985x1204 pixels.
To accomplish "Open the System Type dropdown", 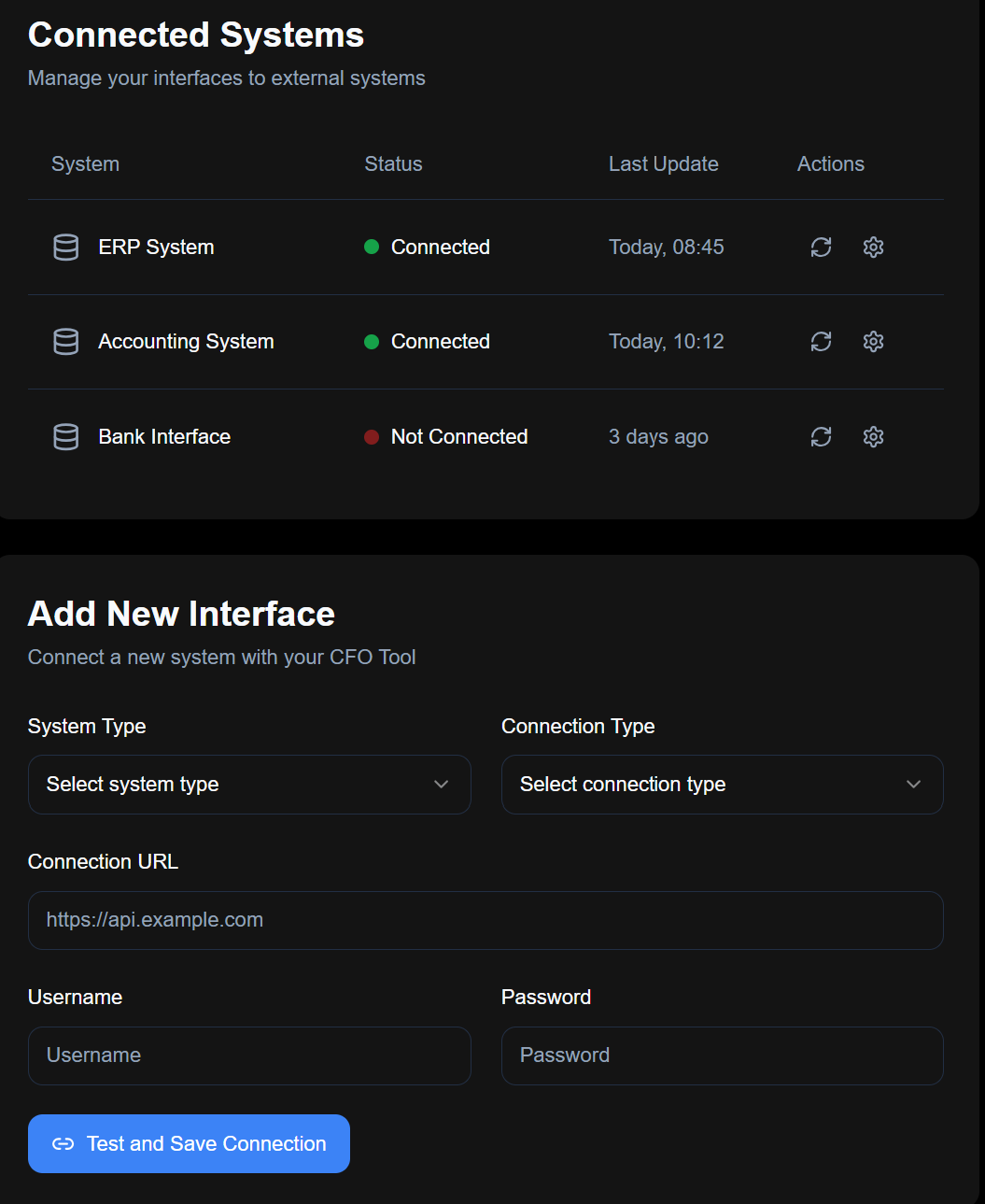I will coord(249,785).
